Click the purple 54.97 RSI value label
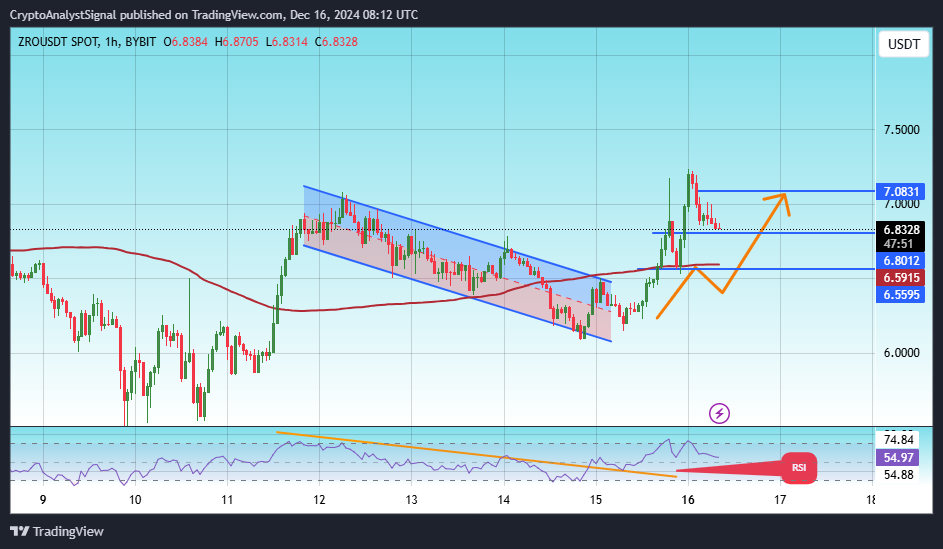The height and width of the screenshot is (549, 943). click(x=898, y=458)
